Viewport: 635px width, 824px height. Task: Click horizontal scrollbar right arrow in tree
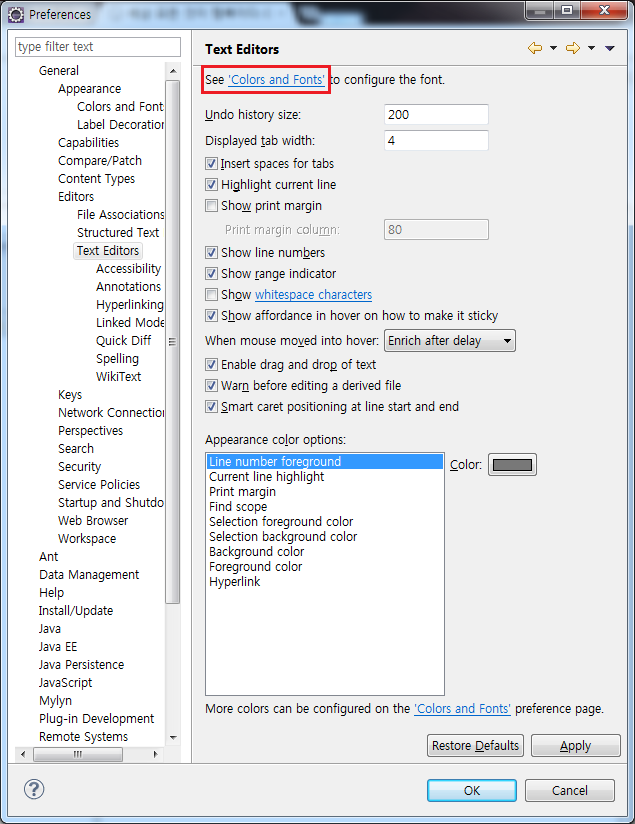tap(155, 754)
